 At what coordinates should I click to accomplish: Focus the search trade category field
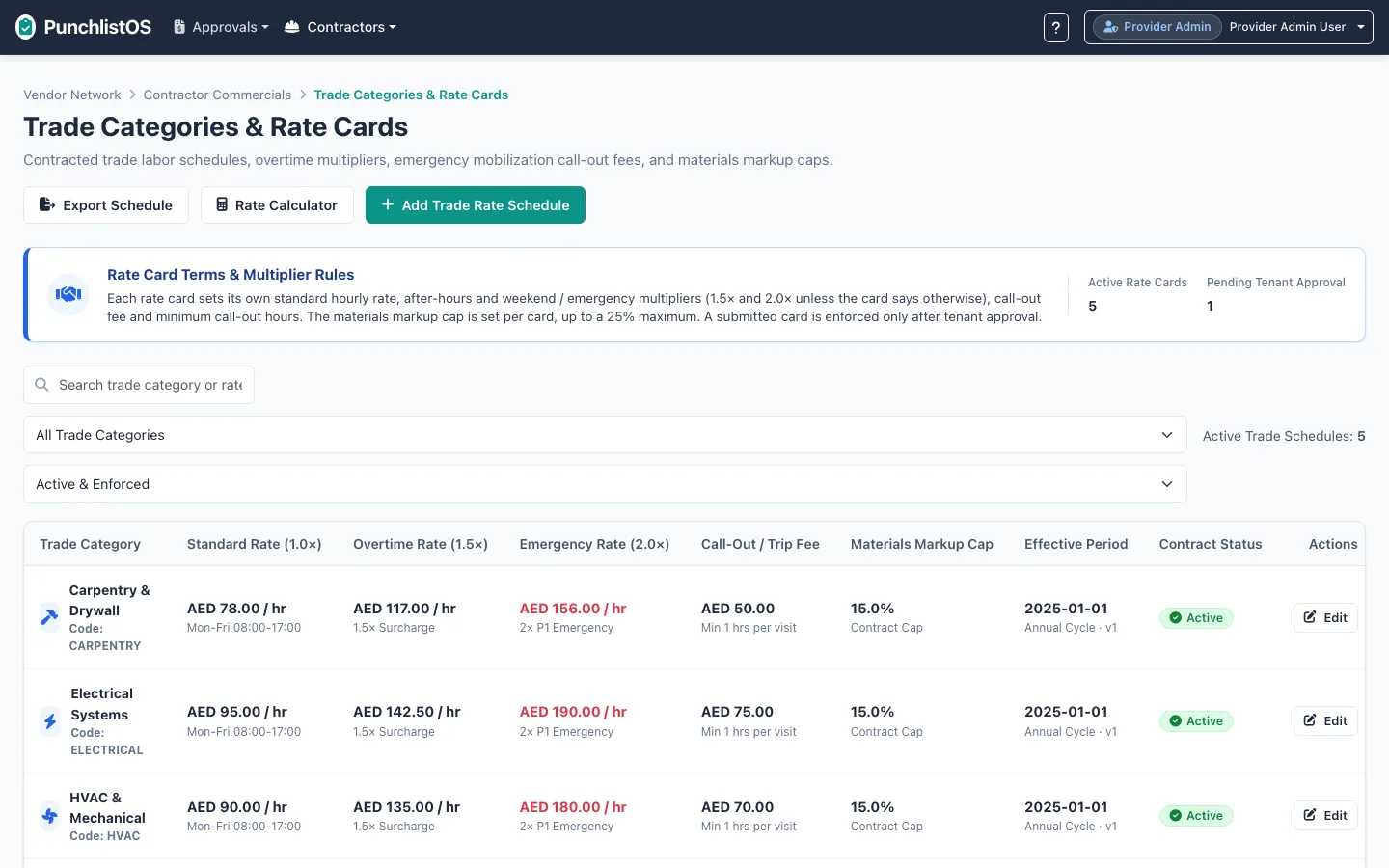pyautogui.click(x=139, y=385)
